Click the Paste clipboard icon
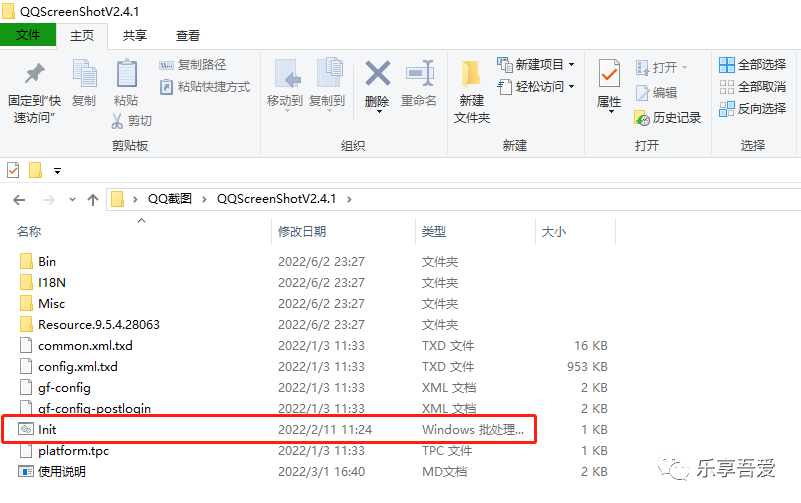The image size is (801, 503). [126, 74]
